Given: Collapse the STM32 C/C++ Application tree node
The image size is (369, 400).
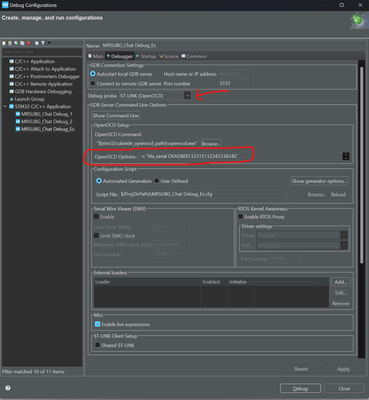Looking at the screenshot, I should (5, 106).
